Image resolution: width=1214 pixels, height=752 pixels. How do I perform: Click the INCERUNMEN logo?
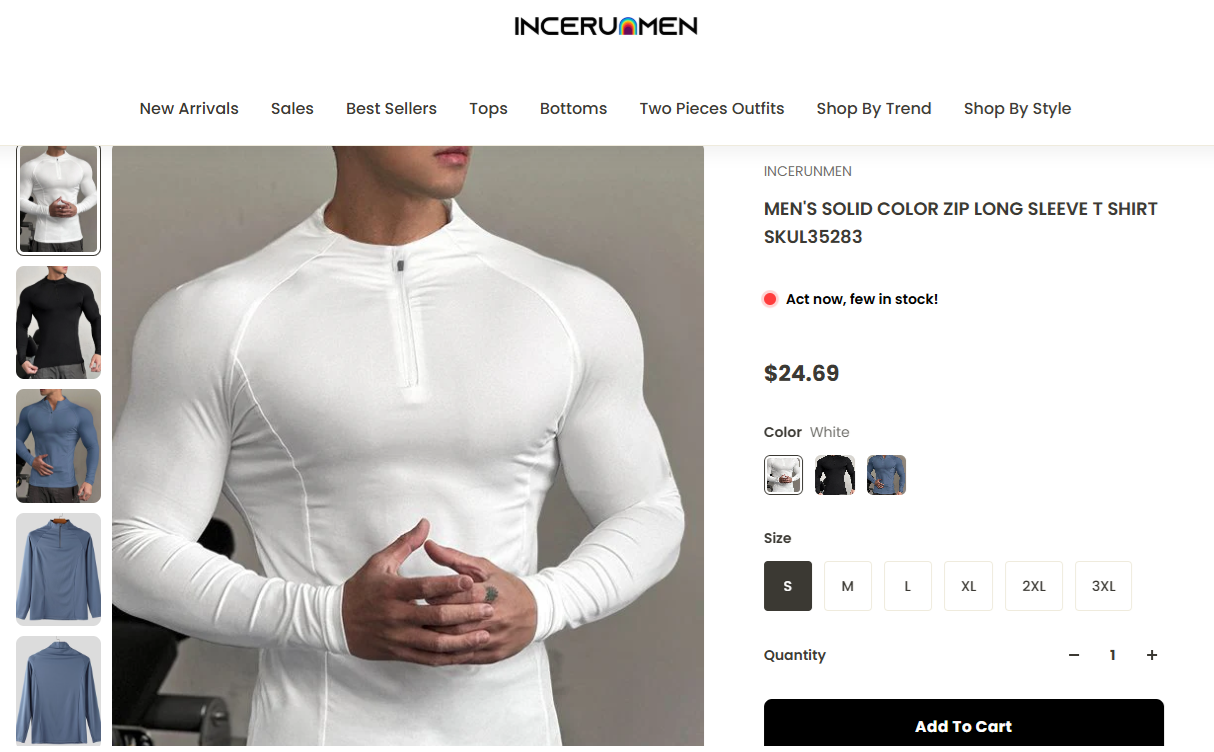[x=606, y=26]
